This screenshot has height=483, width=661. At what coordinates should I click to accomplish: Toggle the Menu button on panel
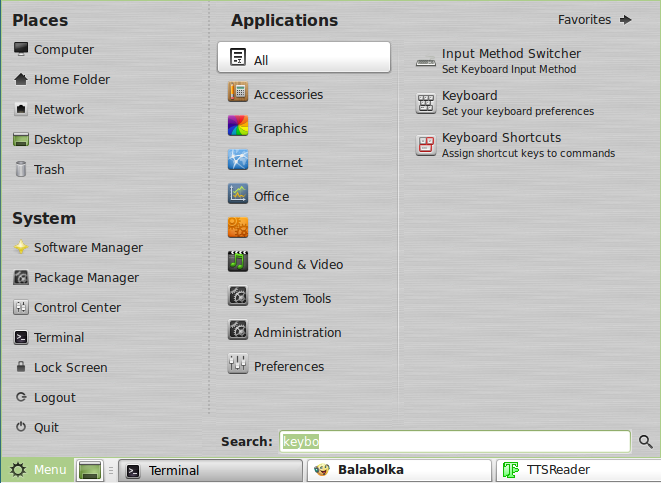click(x=38, y=470)
